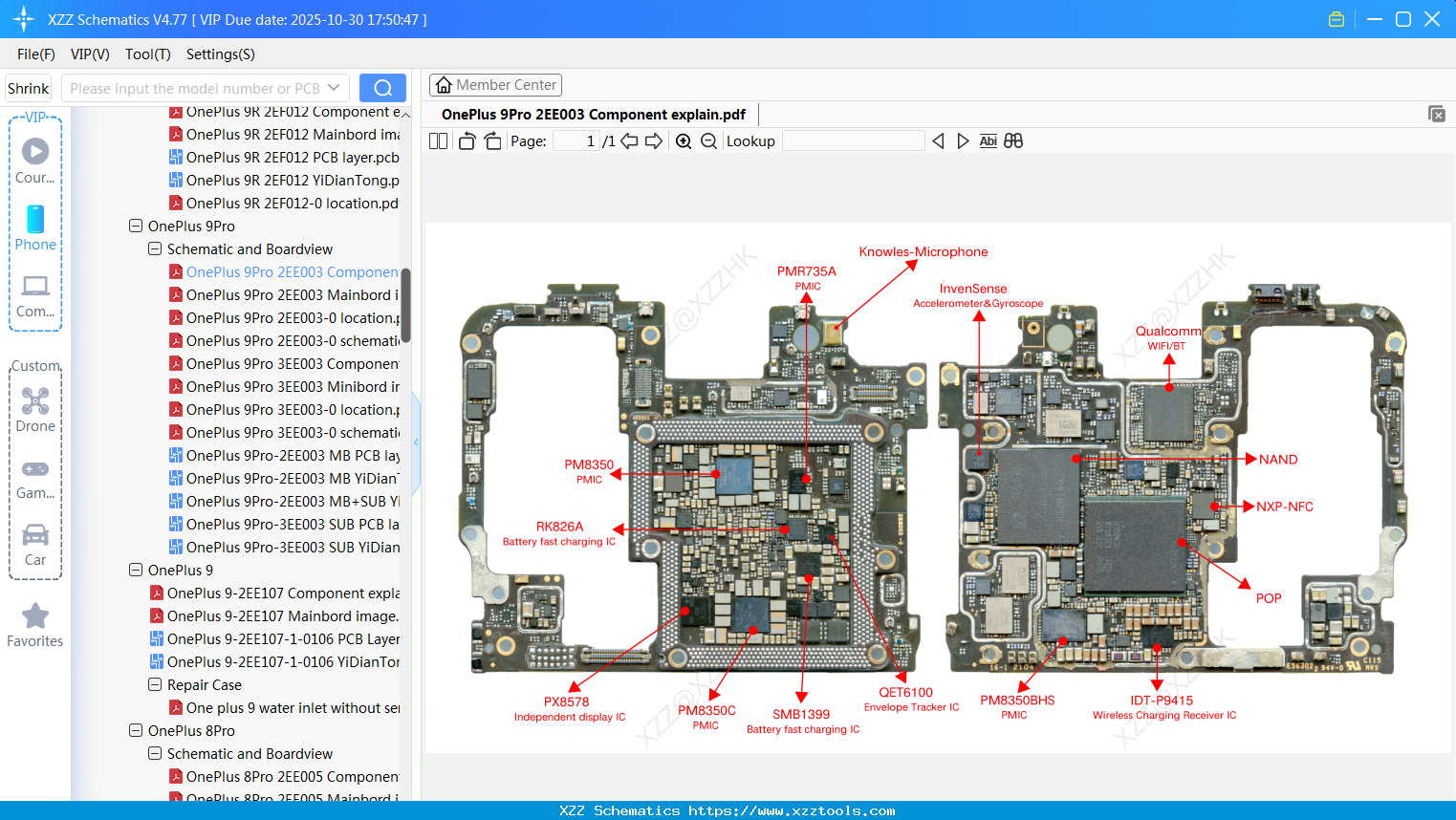Collapse the OnePlus 9Pro tree node
Viewport: 1456px width, 820px height.
click(136, 226)
